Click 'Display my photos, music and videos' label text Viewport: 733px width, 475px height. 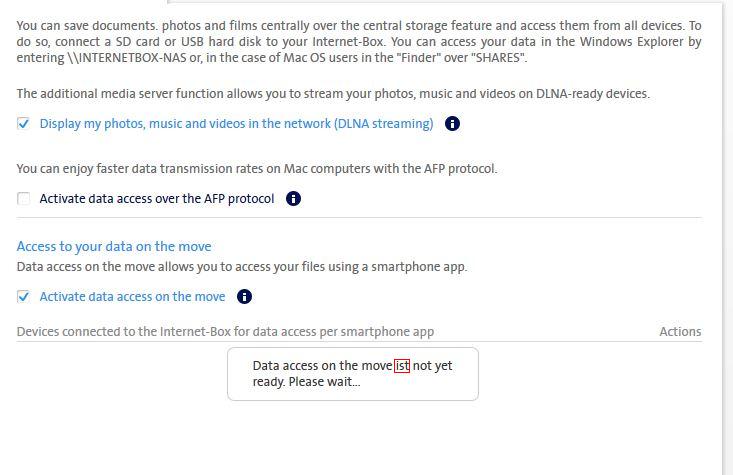[236, 124]
